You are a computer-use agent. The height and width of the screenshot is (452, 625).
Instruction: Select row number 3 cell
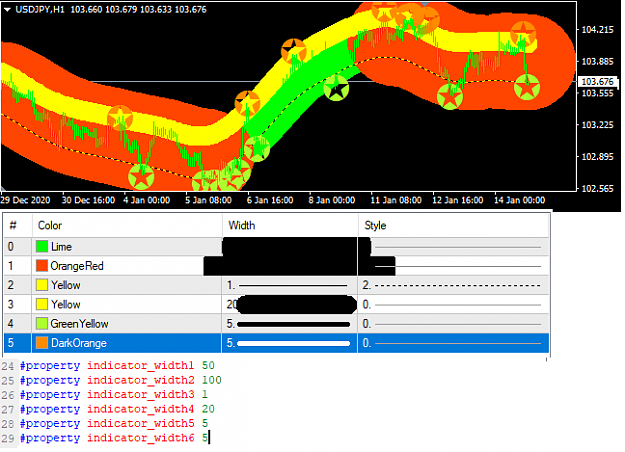point(18,305)
